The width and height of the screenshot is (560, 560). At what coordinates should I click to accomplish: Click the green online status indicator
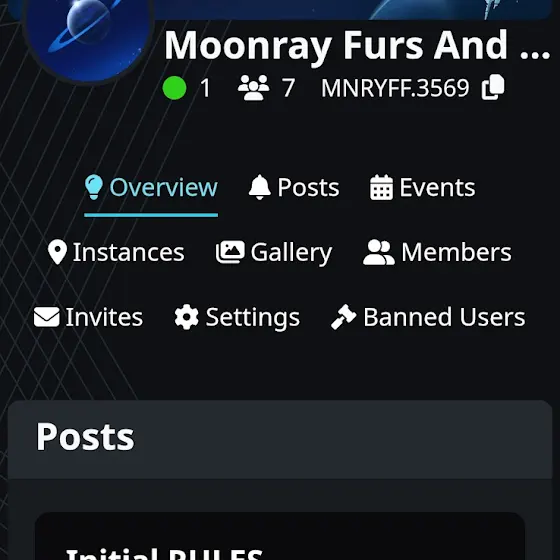click(174, 88)
